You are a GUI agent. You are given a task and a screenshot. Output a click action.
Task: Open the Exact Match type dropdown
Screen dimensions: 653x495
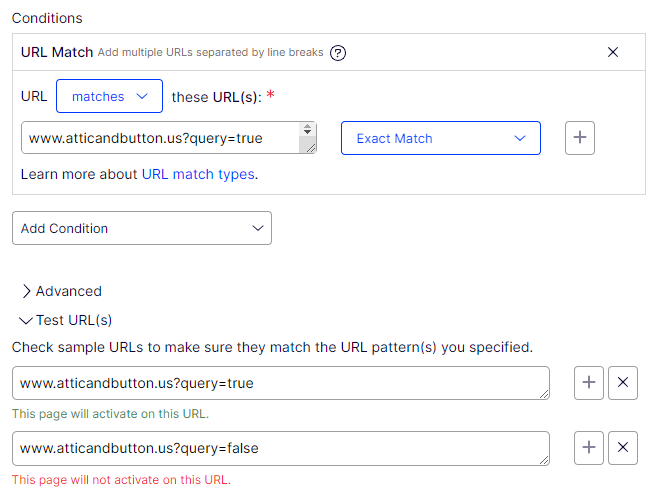pos(440,138)
